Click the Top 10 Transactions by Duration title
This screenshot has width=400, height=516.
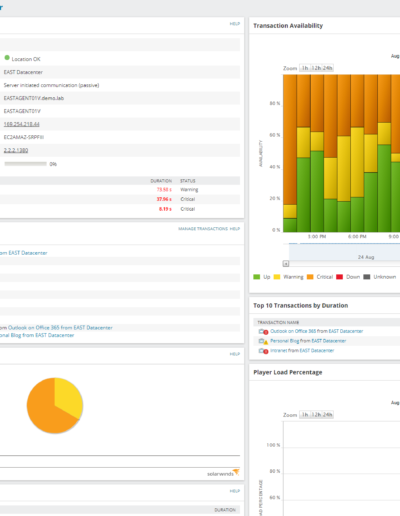point(301,305)
